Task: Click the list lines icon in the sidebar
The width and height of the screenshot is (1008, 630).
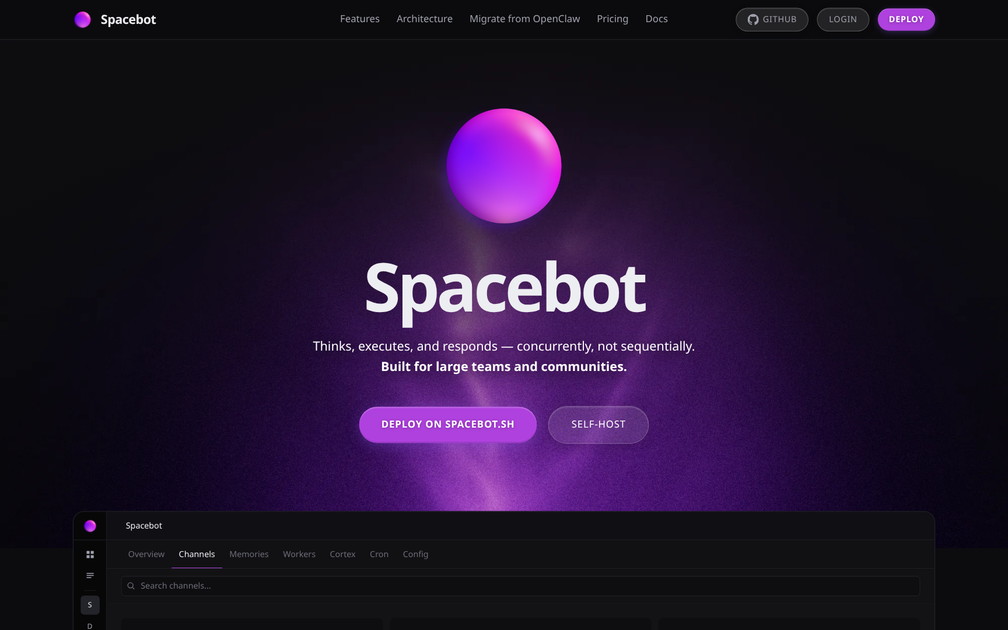Action: coord(90,575)
